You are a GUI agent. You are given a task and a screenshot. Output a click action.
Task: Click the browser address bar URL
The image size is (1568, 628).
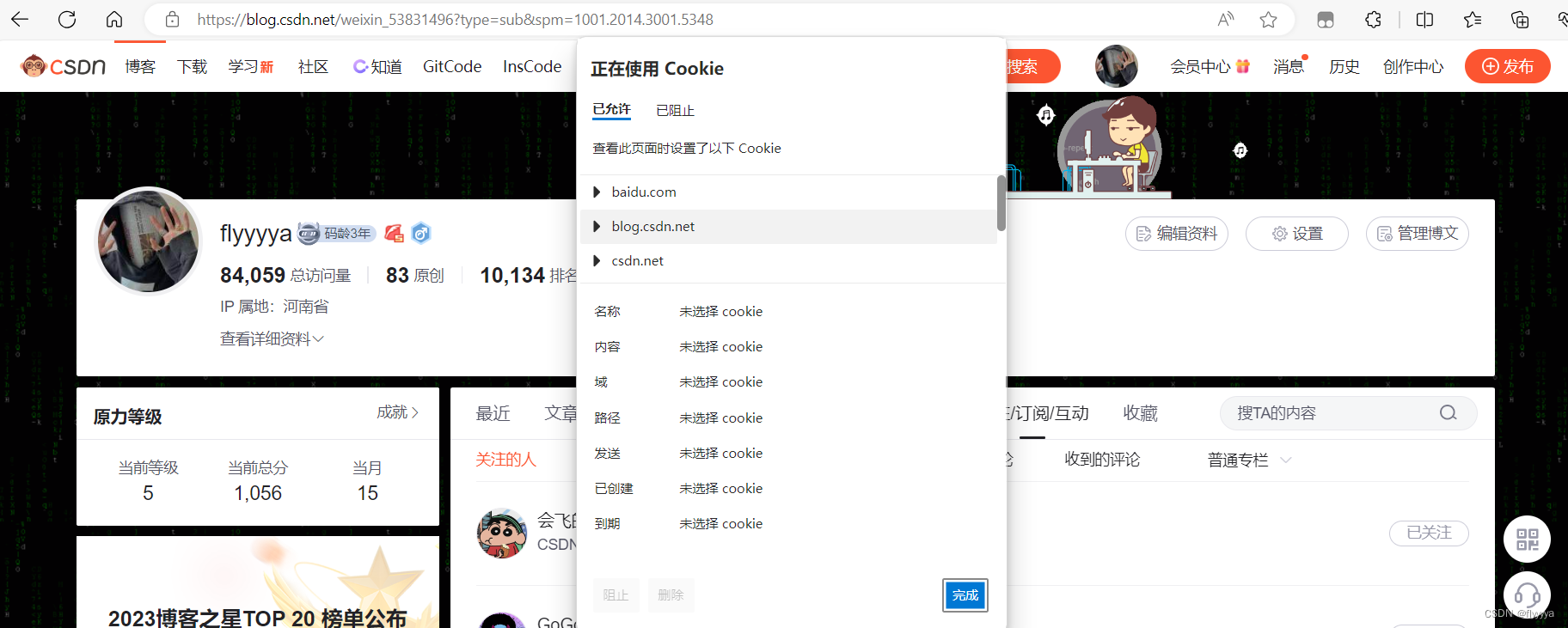(455, 19)
